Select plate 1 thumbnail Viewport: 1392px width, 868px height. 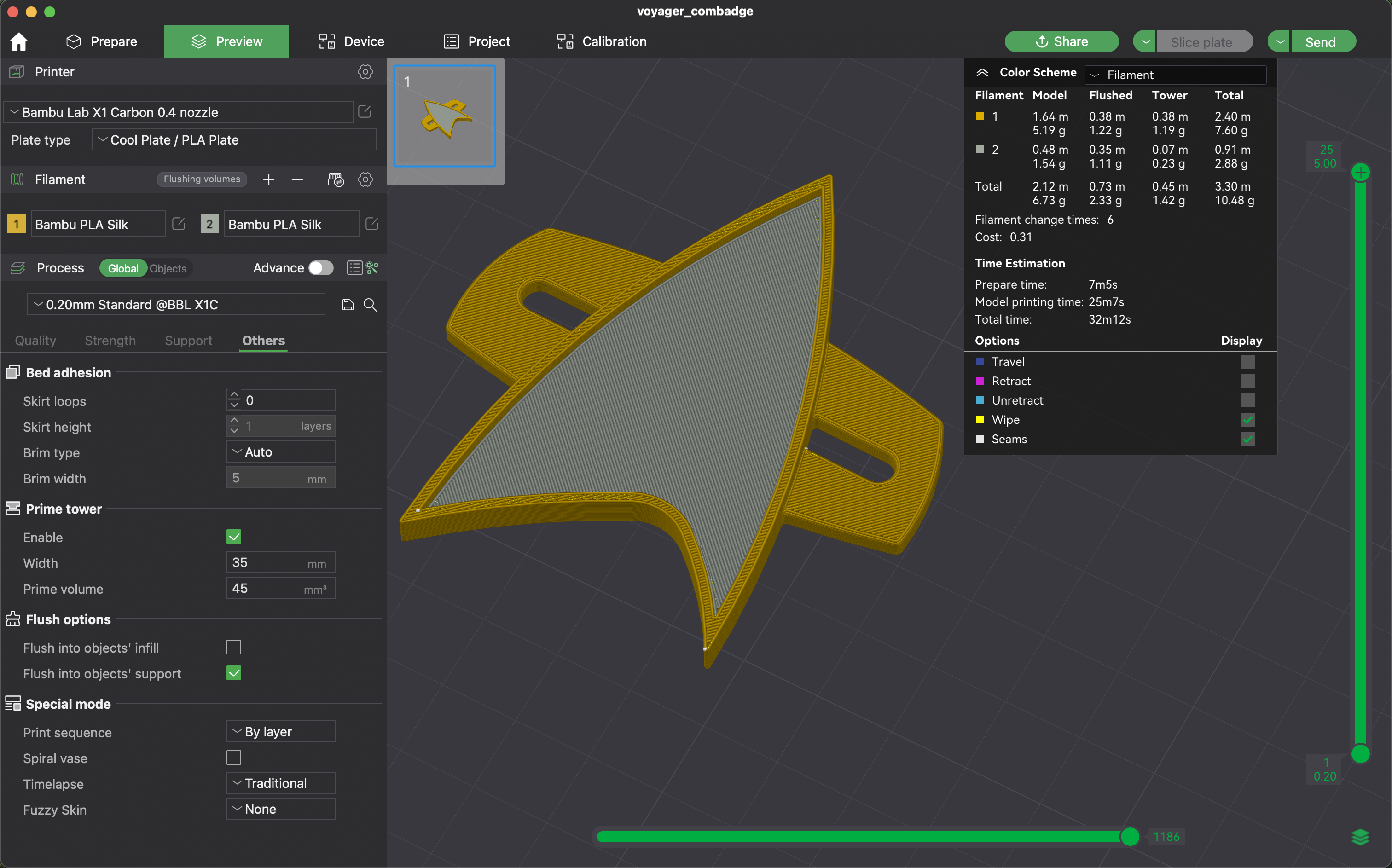click(x=445, y=116)
